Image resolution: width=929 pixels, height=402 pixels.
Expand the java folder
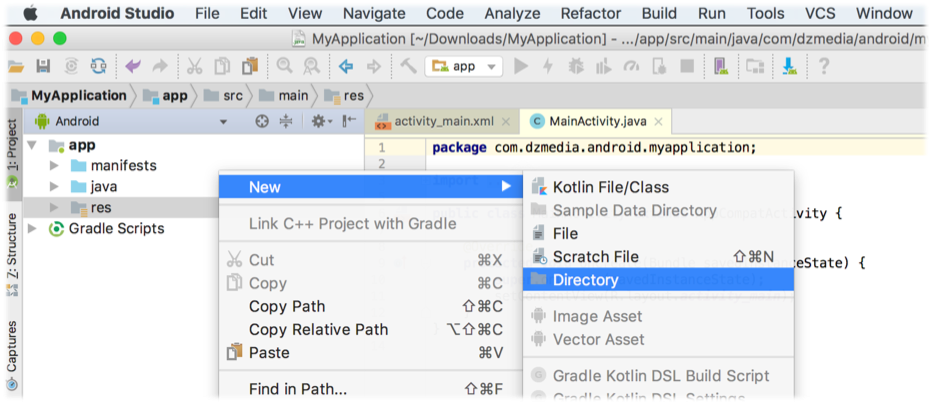coord(54,187)
